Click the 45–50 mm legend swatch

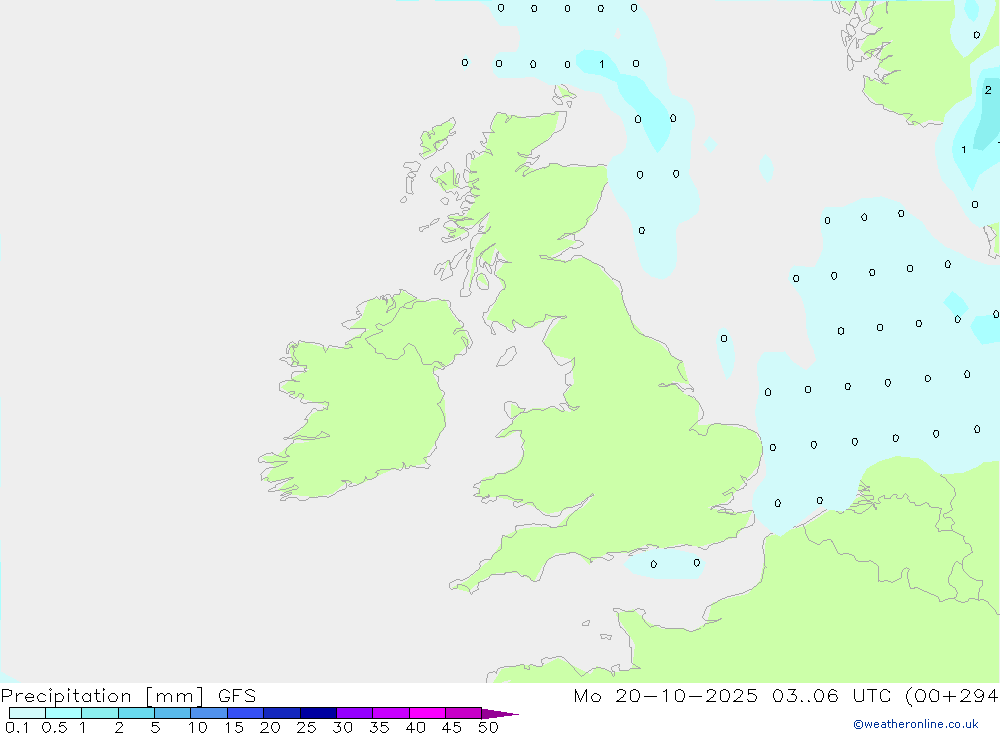click(464, 713)
